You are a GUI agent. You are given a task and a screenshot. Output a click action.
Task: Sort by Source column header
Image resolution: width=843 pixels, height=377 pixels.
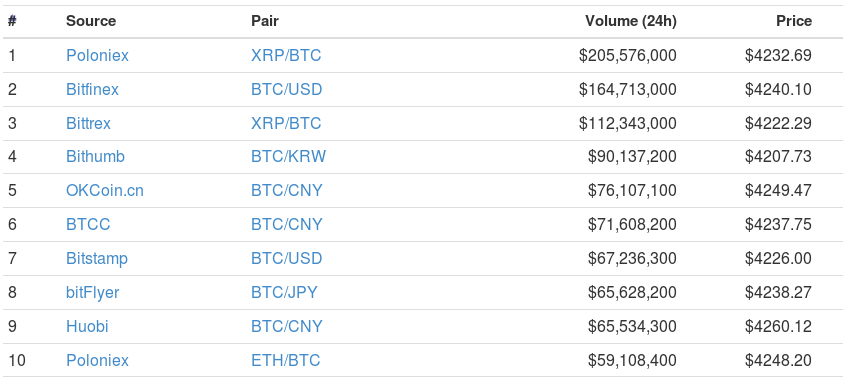point(91,21)
